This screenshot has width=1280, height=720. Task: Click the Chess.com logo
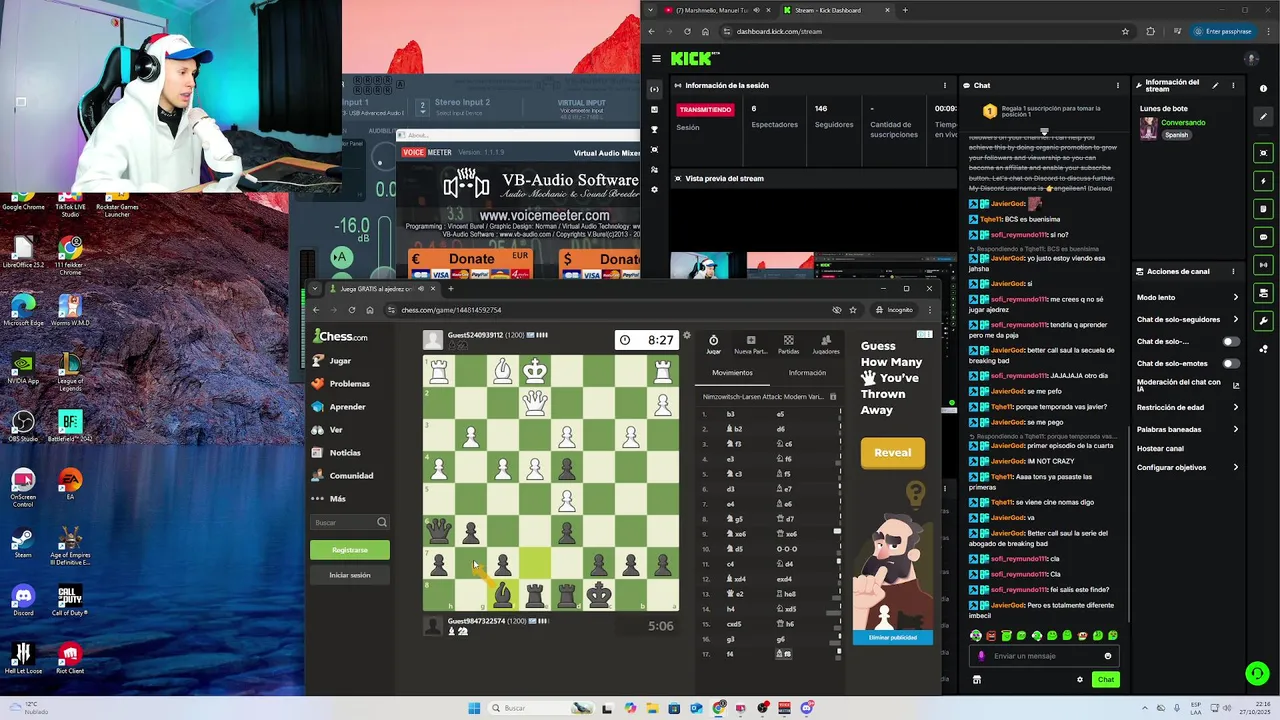(340, 336)
